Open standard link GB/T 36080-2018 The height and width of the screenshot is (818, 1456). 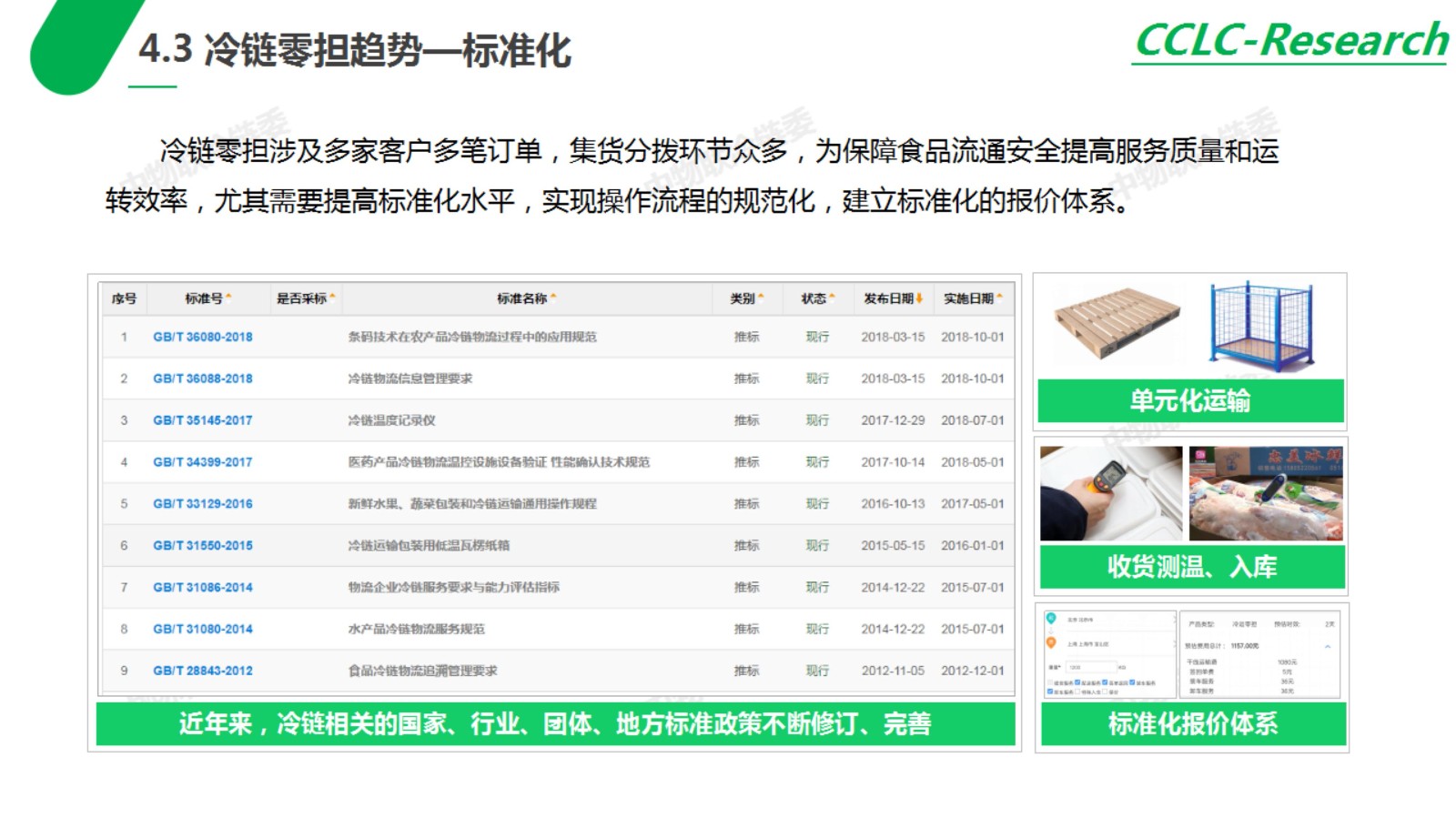point(202,337)
